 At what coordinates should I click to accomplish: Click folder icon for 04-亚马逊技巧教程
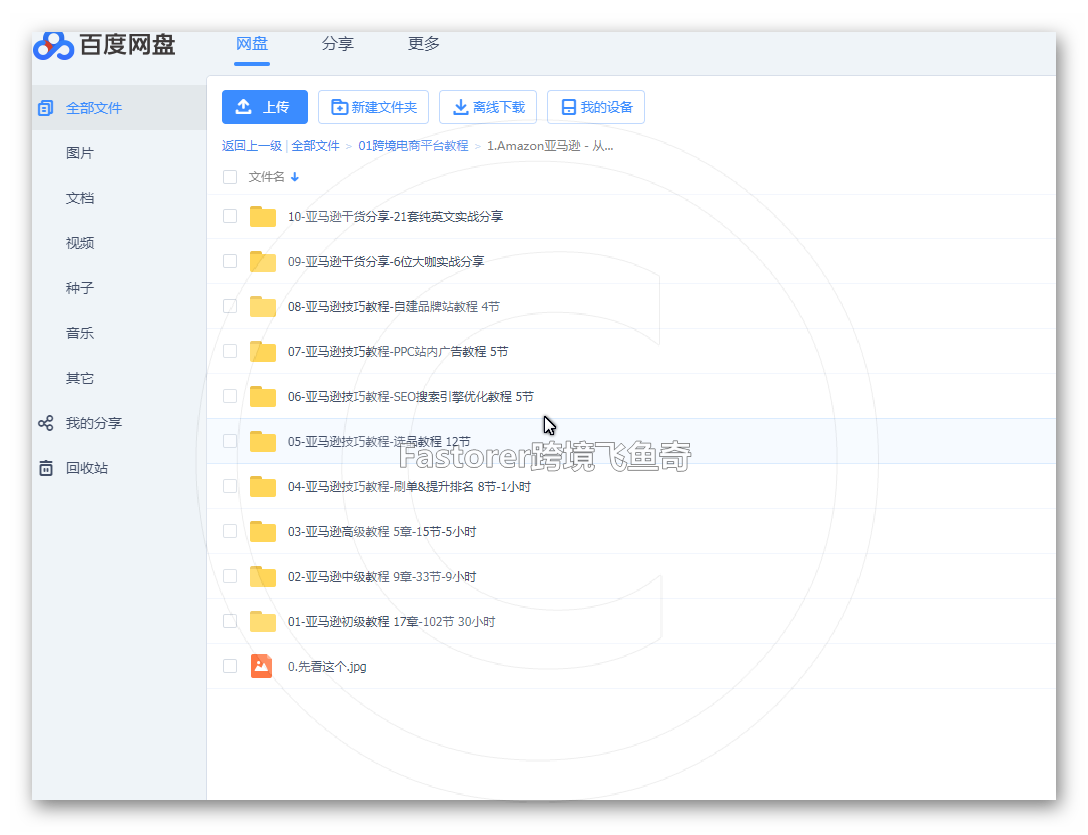(263, 486)
